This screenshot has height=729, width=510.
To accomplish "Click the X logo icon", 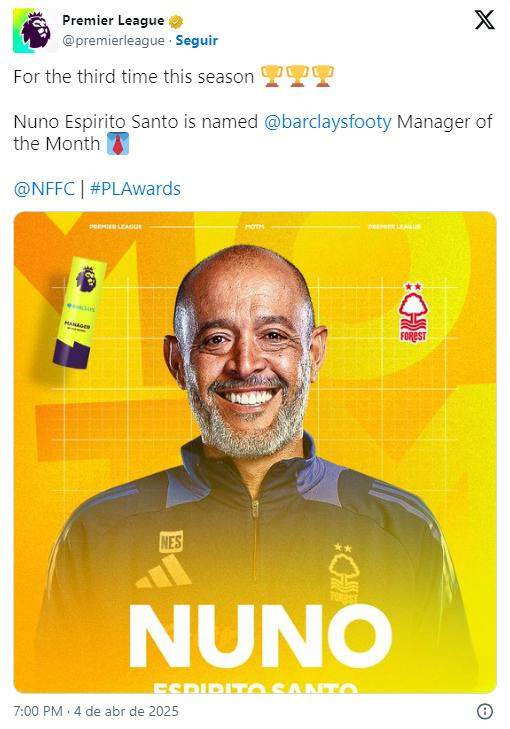I will 484,20.
